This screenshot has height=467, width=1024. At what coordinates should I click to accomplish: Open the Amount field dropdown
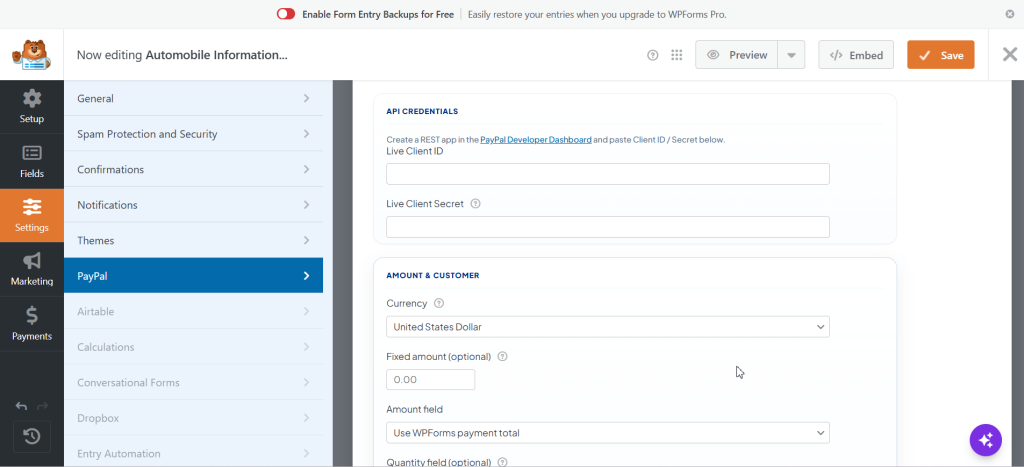(x=607, y=432)
